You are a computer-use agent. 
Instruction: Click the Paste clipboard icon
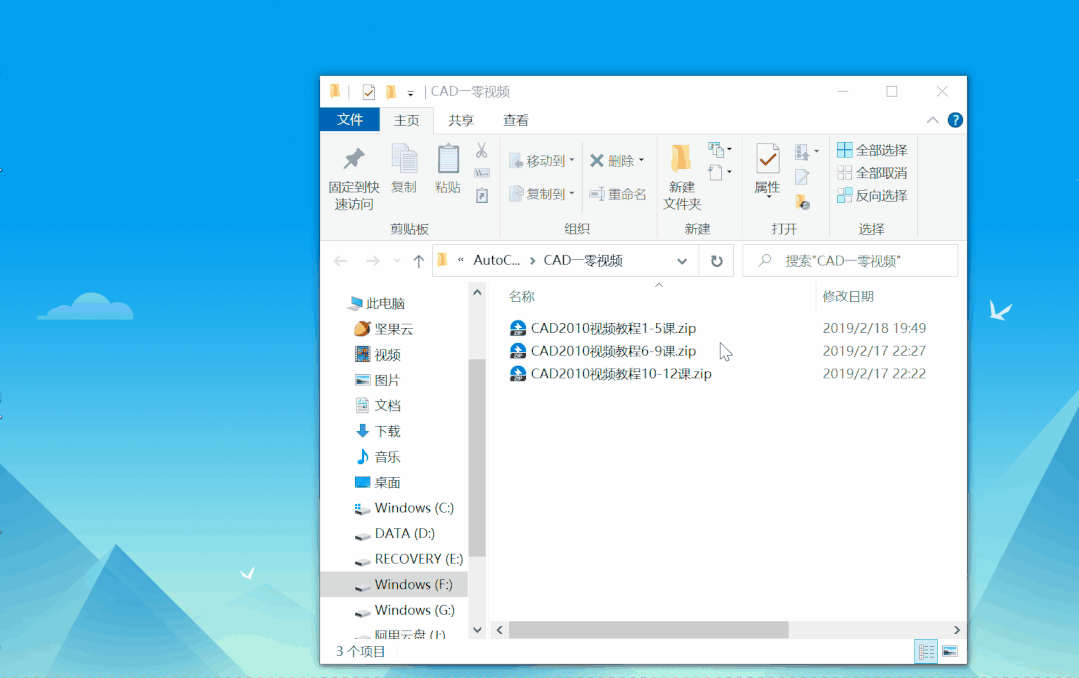click(448, 159)
